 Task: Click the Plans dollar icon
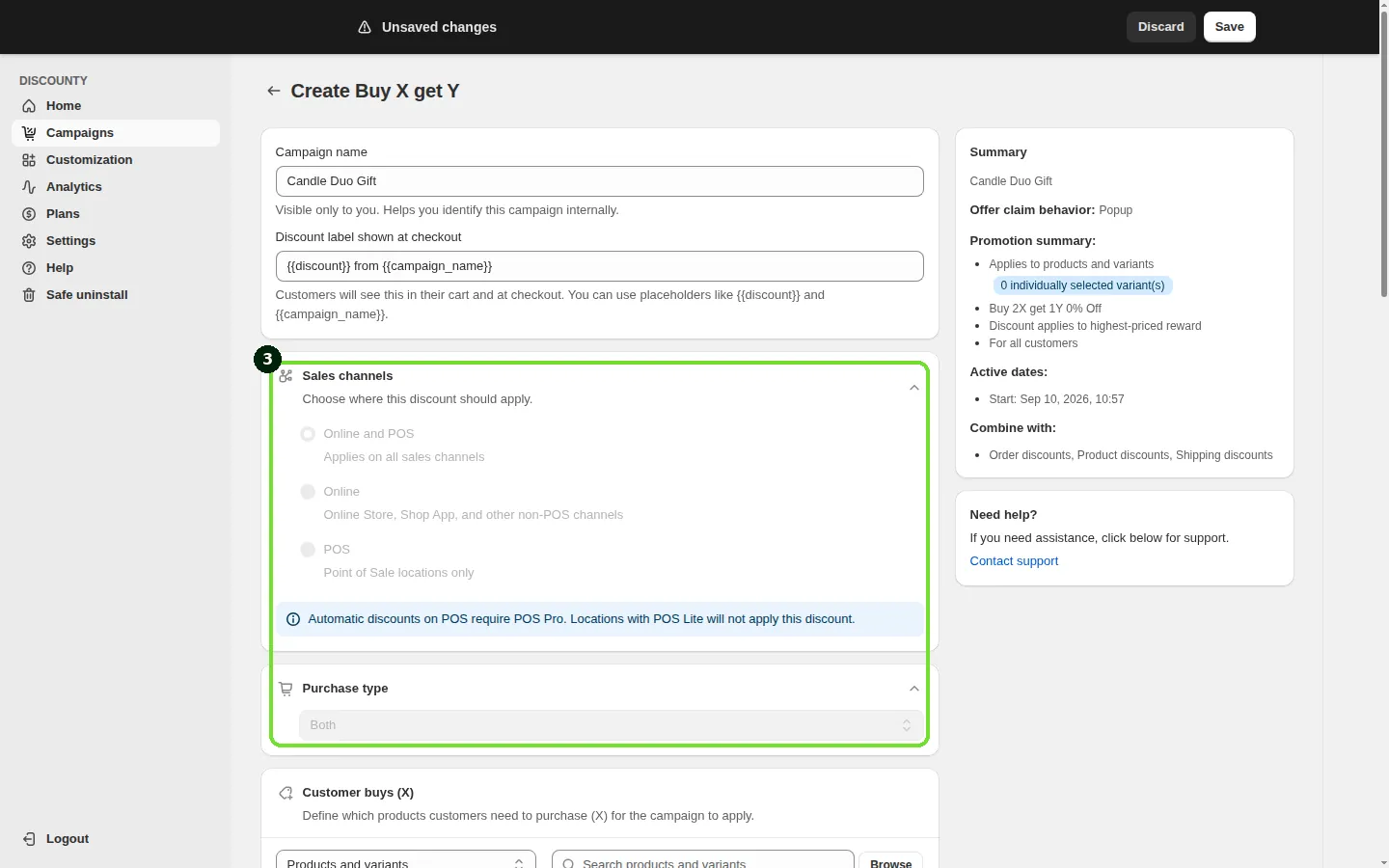(29, 214)
